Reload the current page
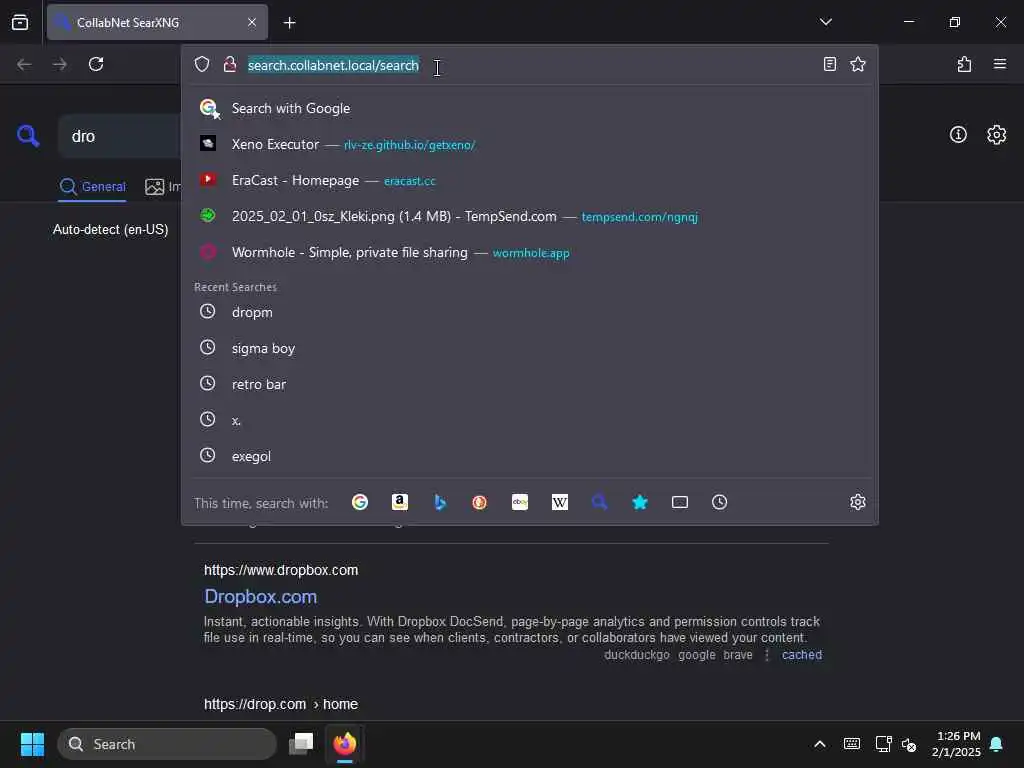Screen dimensions: 1024x768 [96, 64]
